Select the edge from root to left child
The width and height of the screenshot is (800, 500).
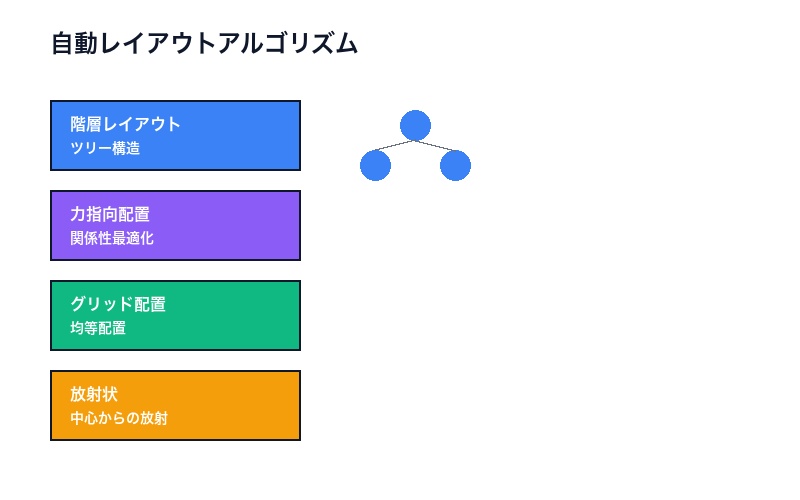pyautogui.click(x=397, y=145)
